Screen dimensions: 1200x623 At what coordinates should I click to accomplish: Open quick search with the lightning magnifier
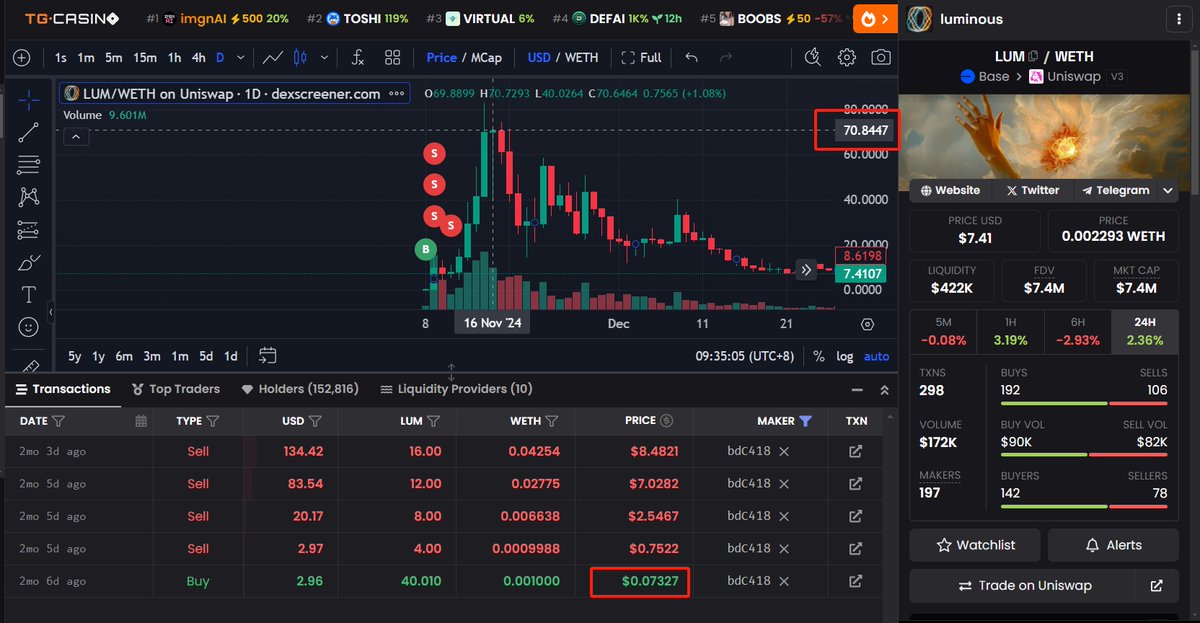click(813, 57)
